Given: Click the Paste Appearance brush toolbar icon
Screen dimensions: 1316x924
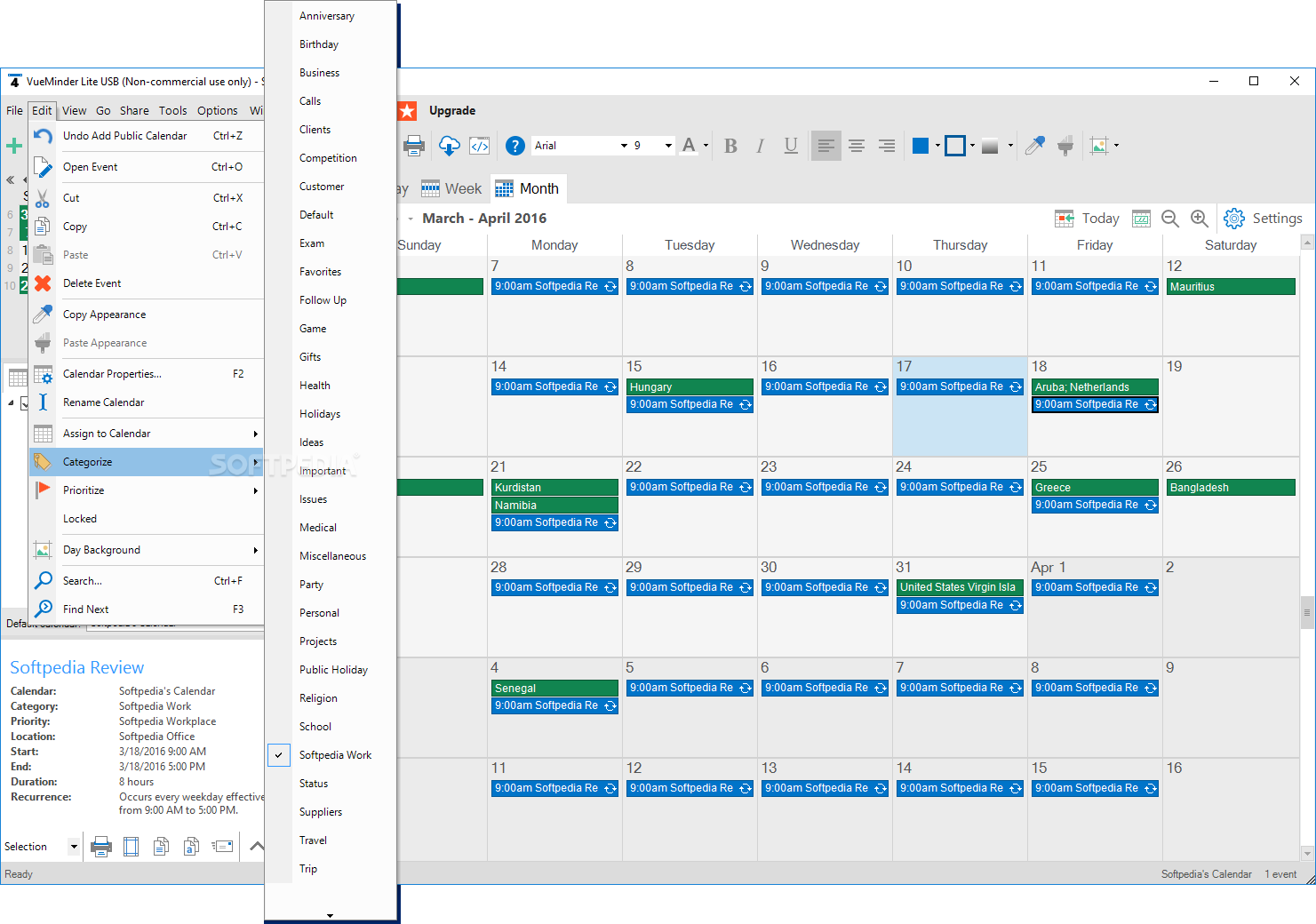Looking at the screenshot, I should (x=1065, y=146).
